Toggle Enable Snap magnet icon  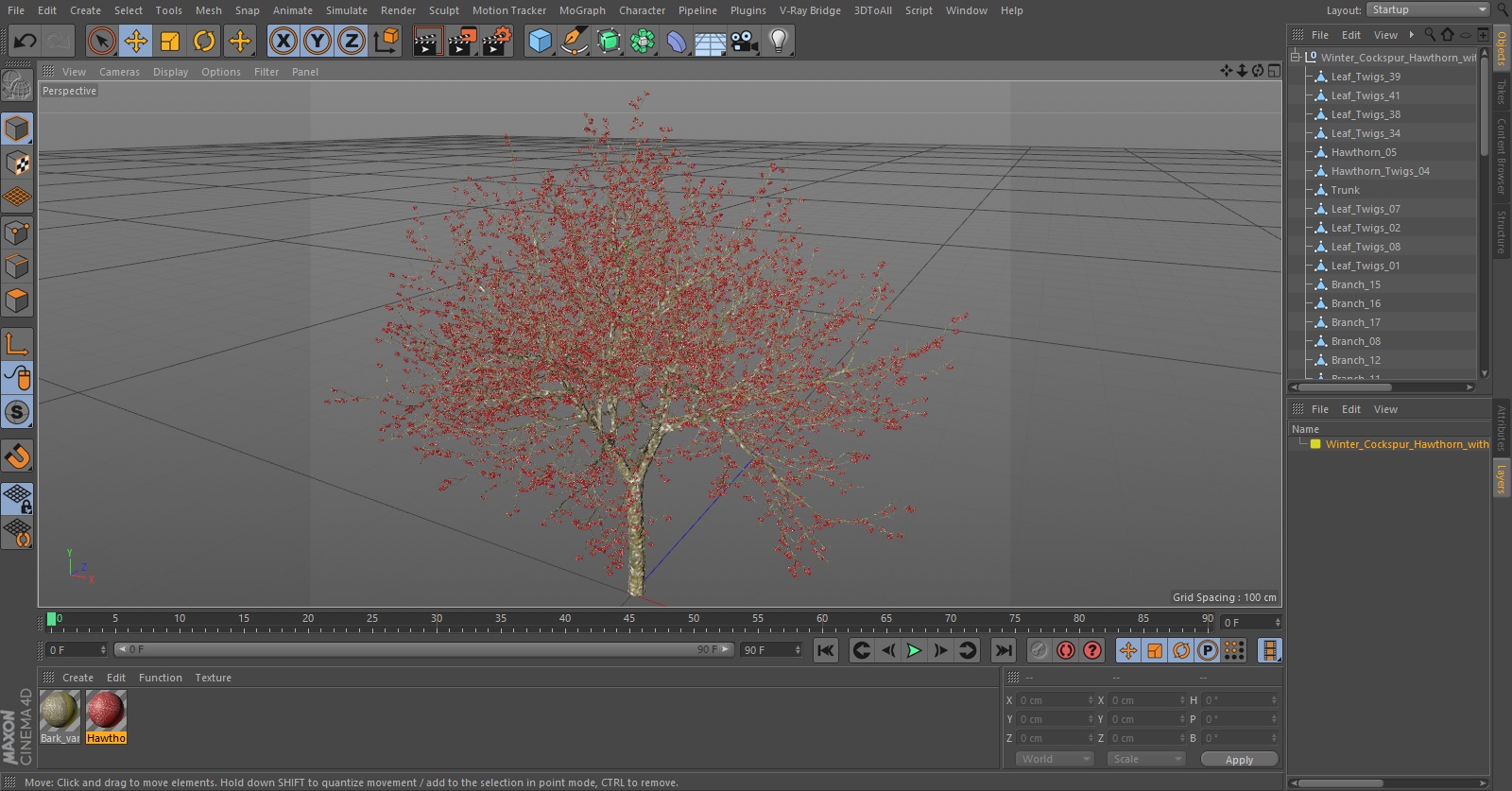point(17,456)
